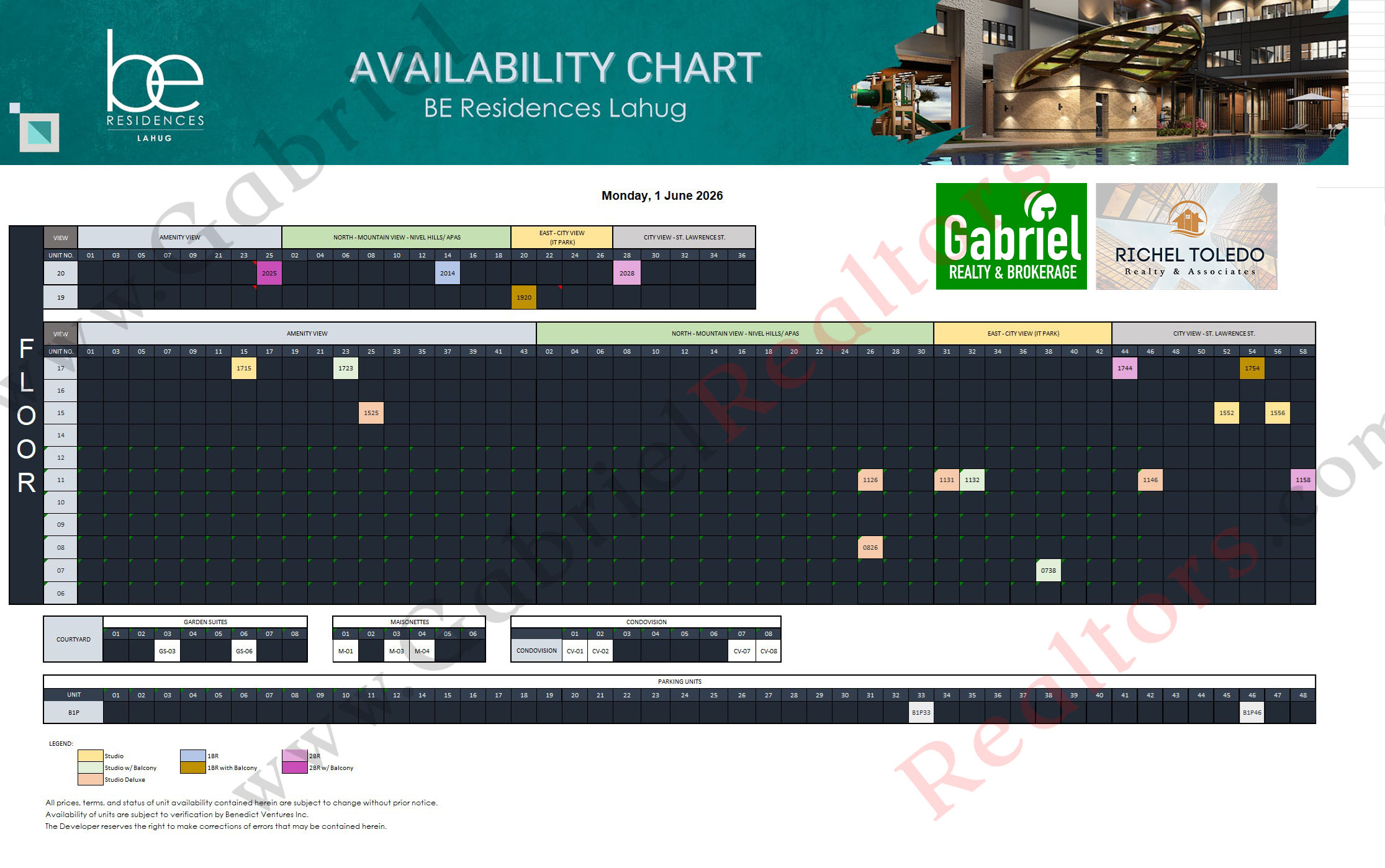Select maisonette M-03
The image size is (1385, 868).
(x=397, y=651)
